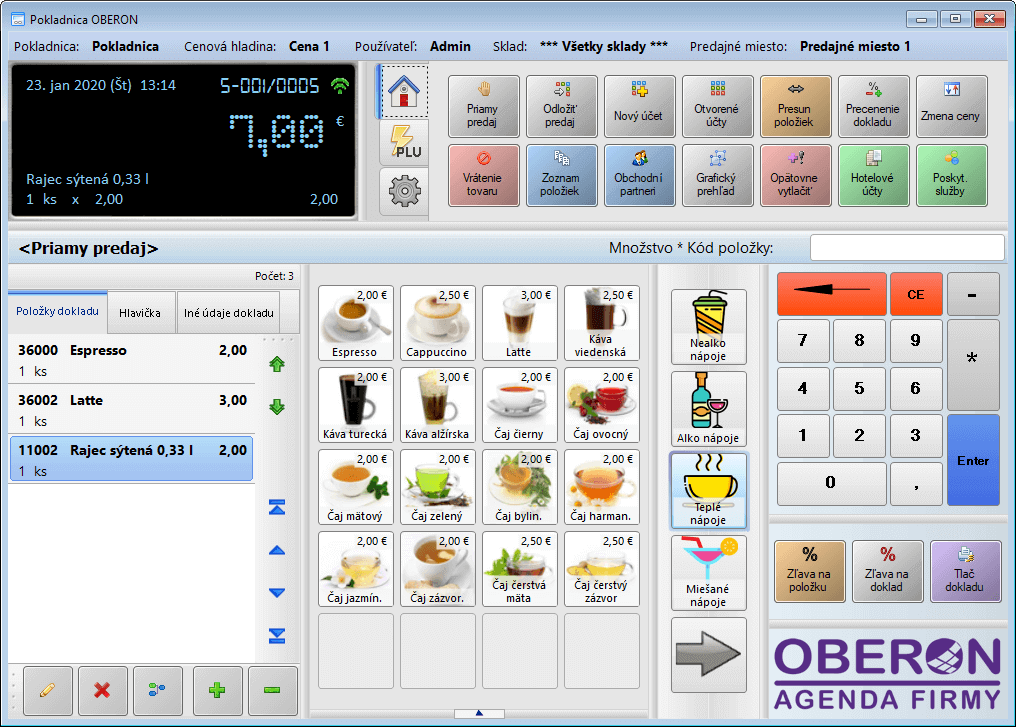Viewport: 1016px width, 727px height.
Task: Click the Priamy predaj button
Action: [483, 107]
